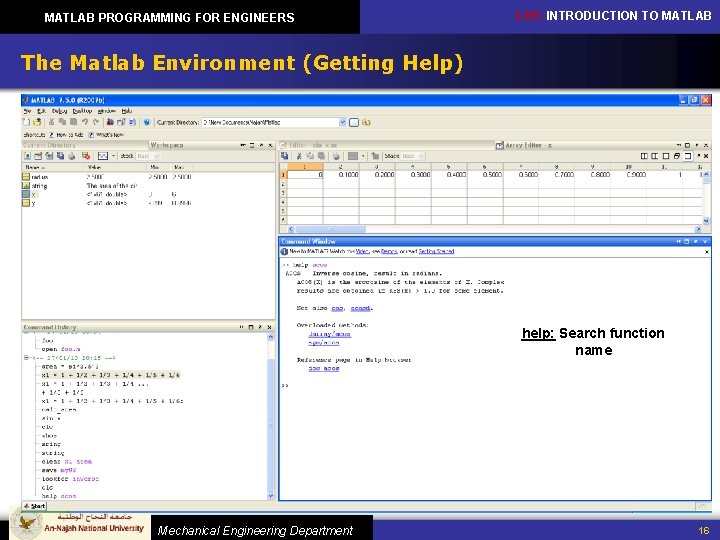The height and width of the screenshot is (540, 720).
Task: Select the 'help acos' entry in Command History
Action: click(x=58, y=496)
